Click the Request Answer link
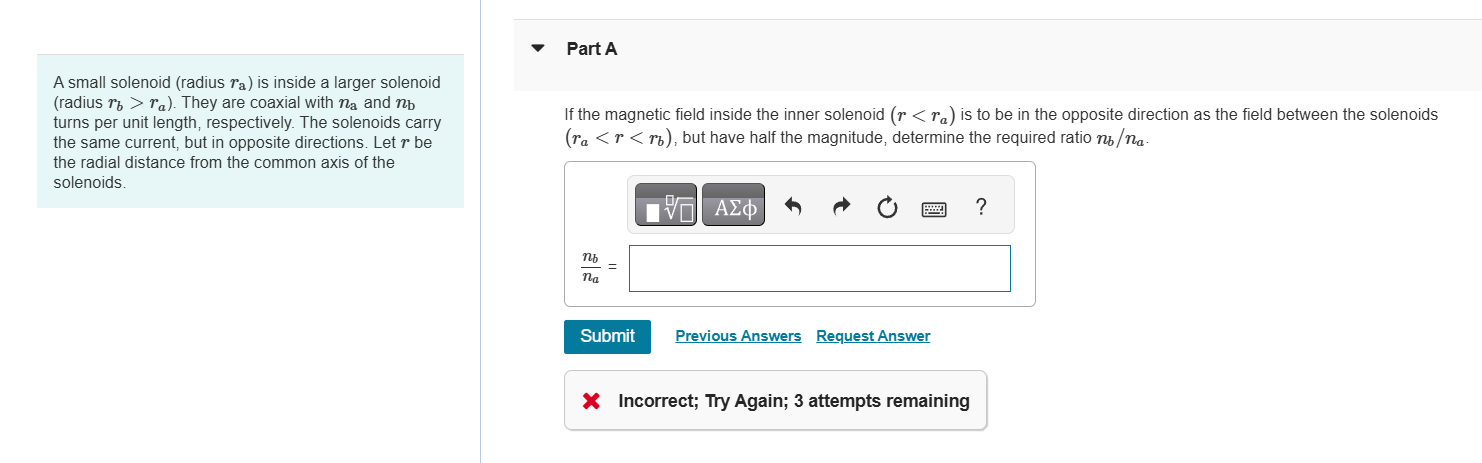Screen dimensions: 1482x463 tap(873, 336)
